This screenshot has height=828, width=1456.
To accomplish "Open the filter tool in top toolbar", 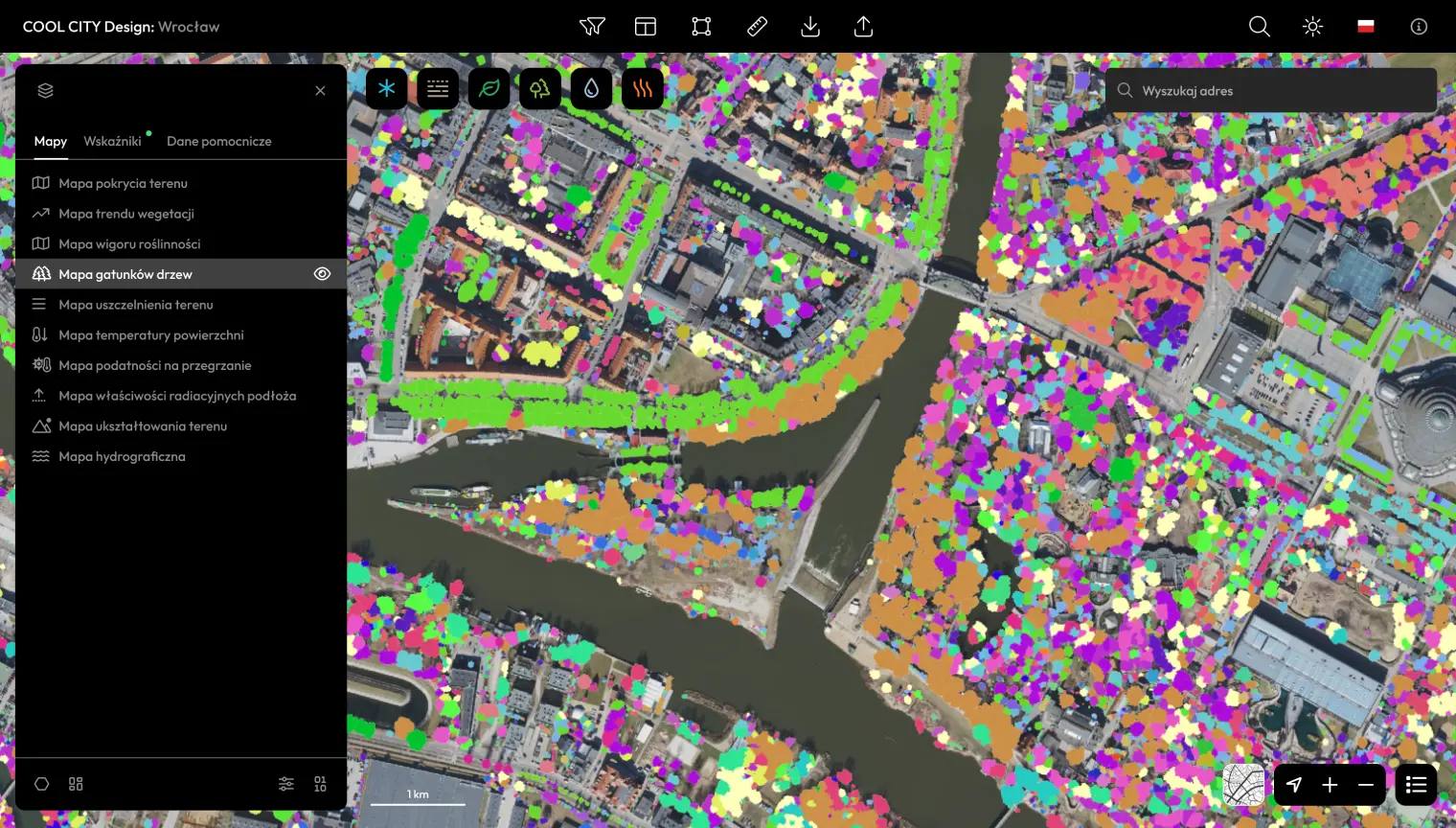I will click(592, 27).
